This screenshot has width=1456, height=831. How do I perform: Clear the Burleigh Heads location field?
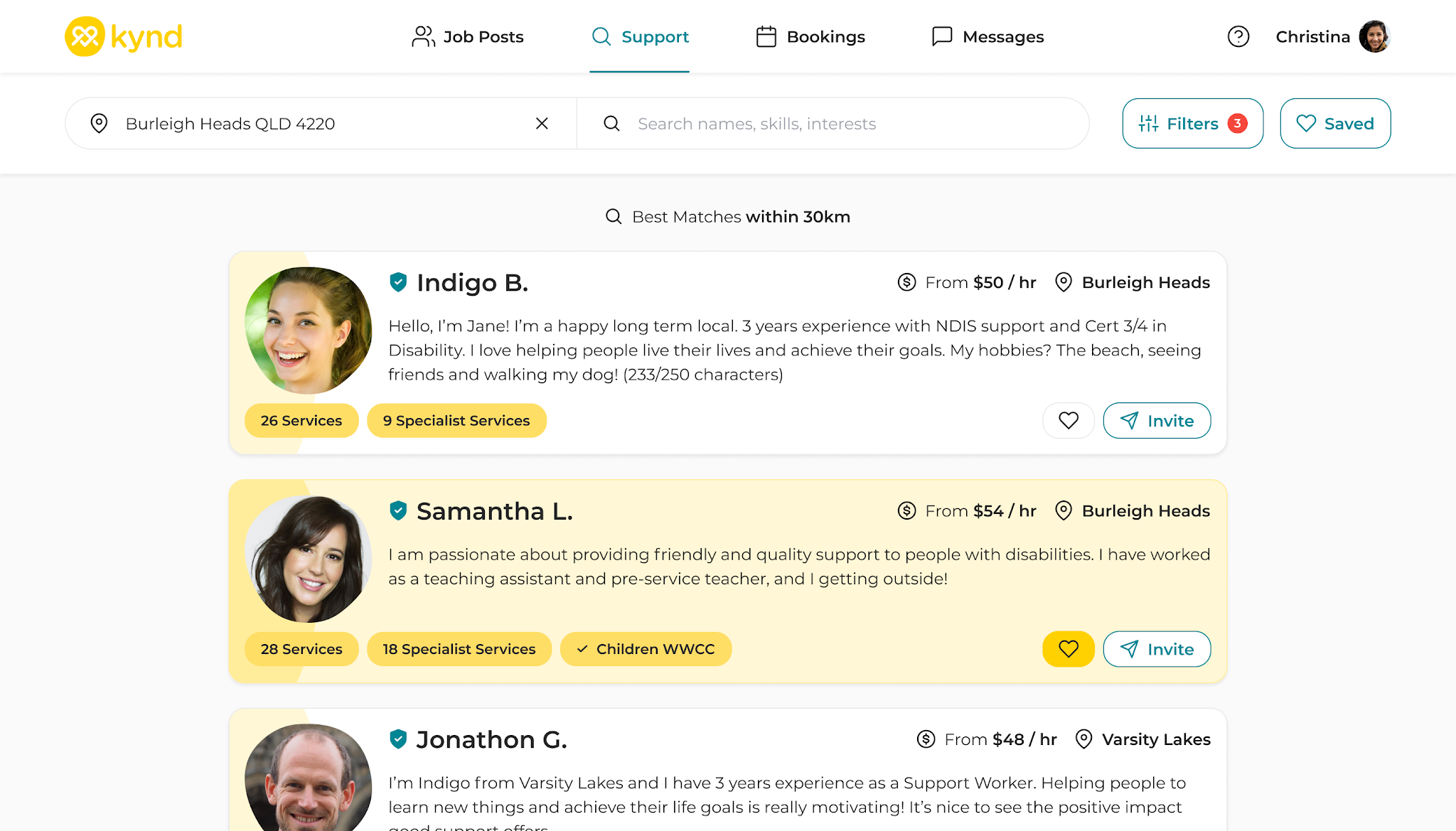pos(542,124)
